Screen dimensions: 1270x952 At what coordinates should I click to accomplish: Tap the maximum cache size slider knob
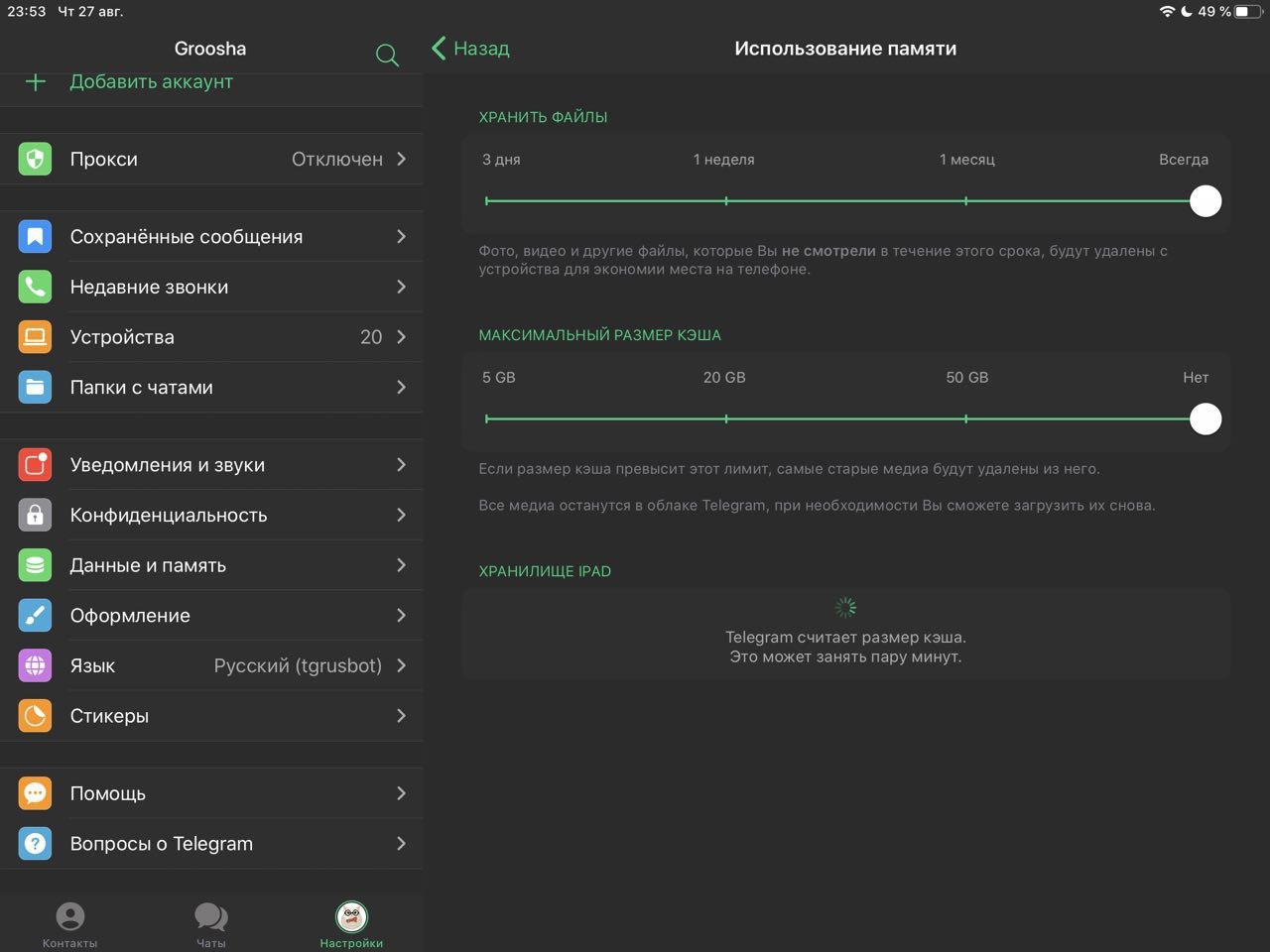[1206, 418]
